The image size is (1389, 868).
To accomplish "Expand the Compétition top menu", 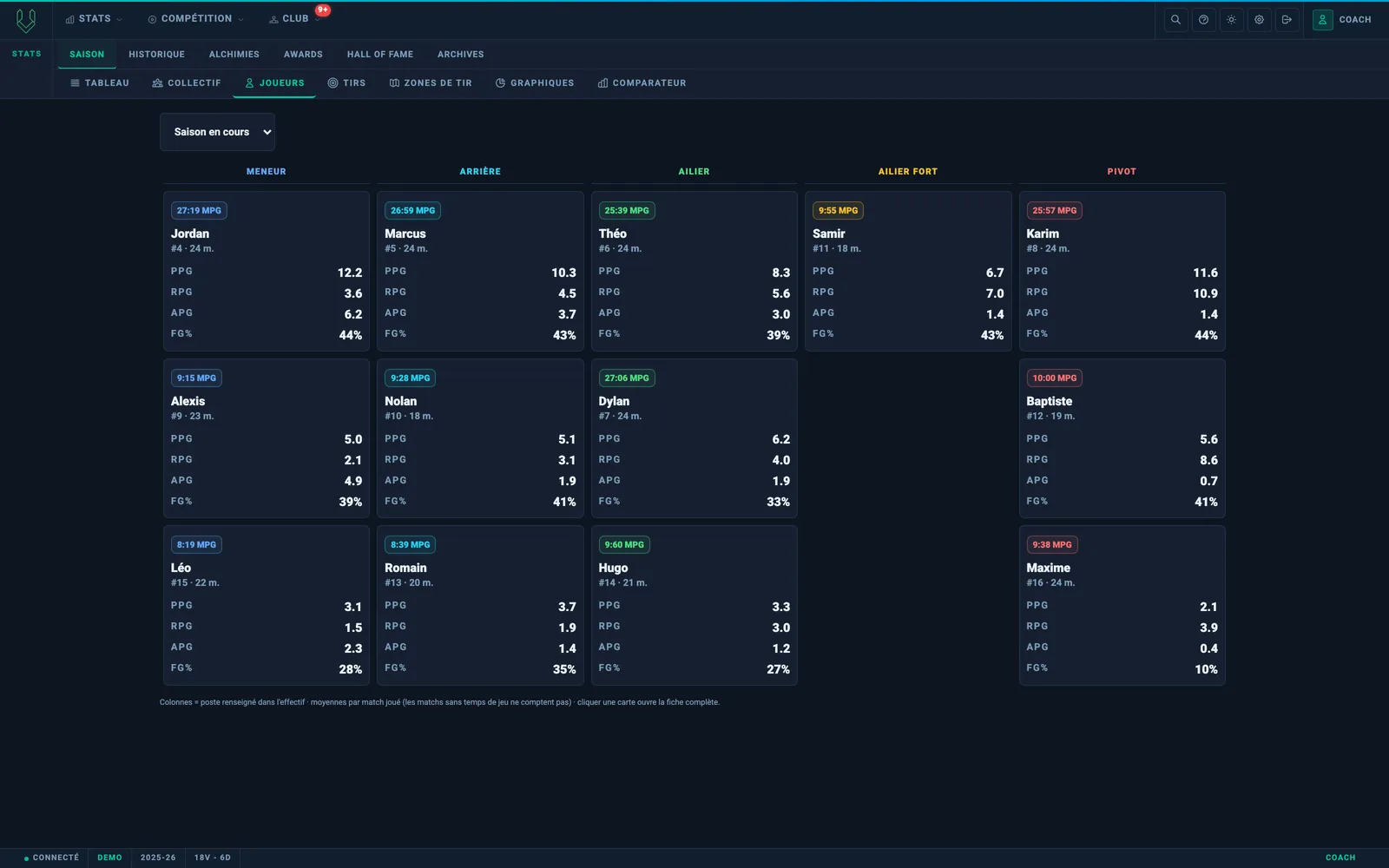I will (x=196, y=19).
